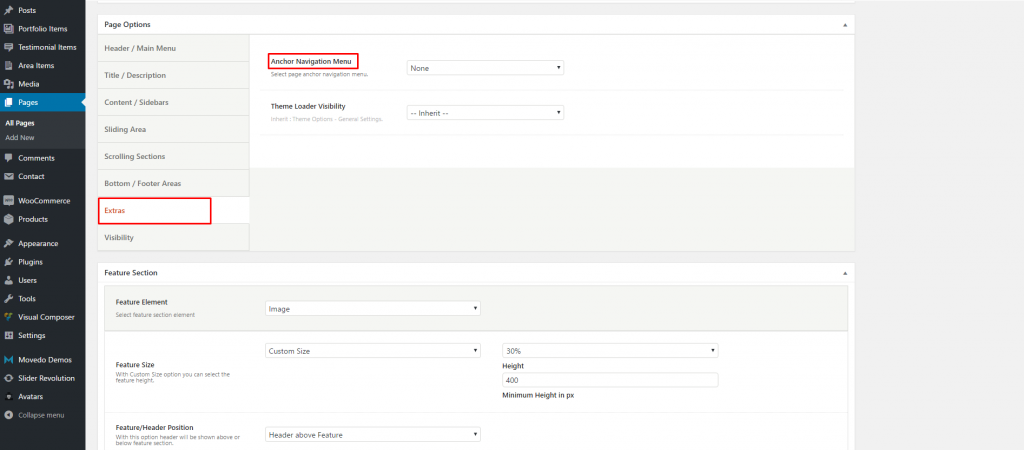This screenshot has width=1024, height=450.
Task: Click the Posts pushpin icon in sidebar
Action: (x=9, y=10)
